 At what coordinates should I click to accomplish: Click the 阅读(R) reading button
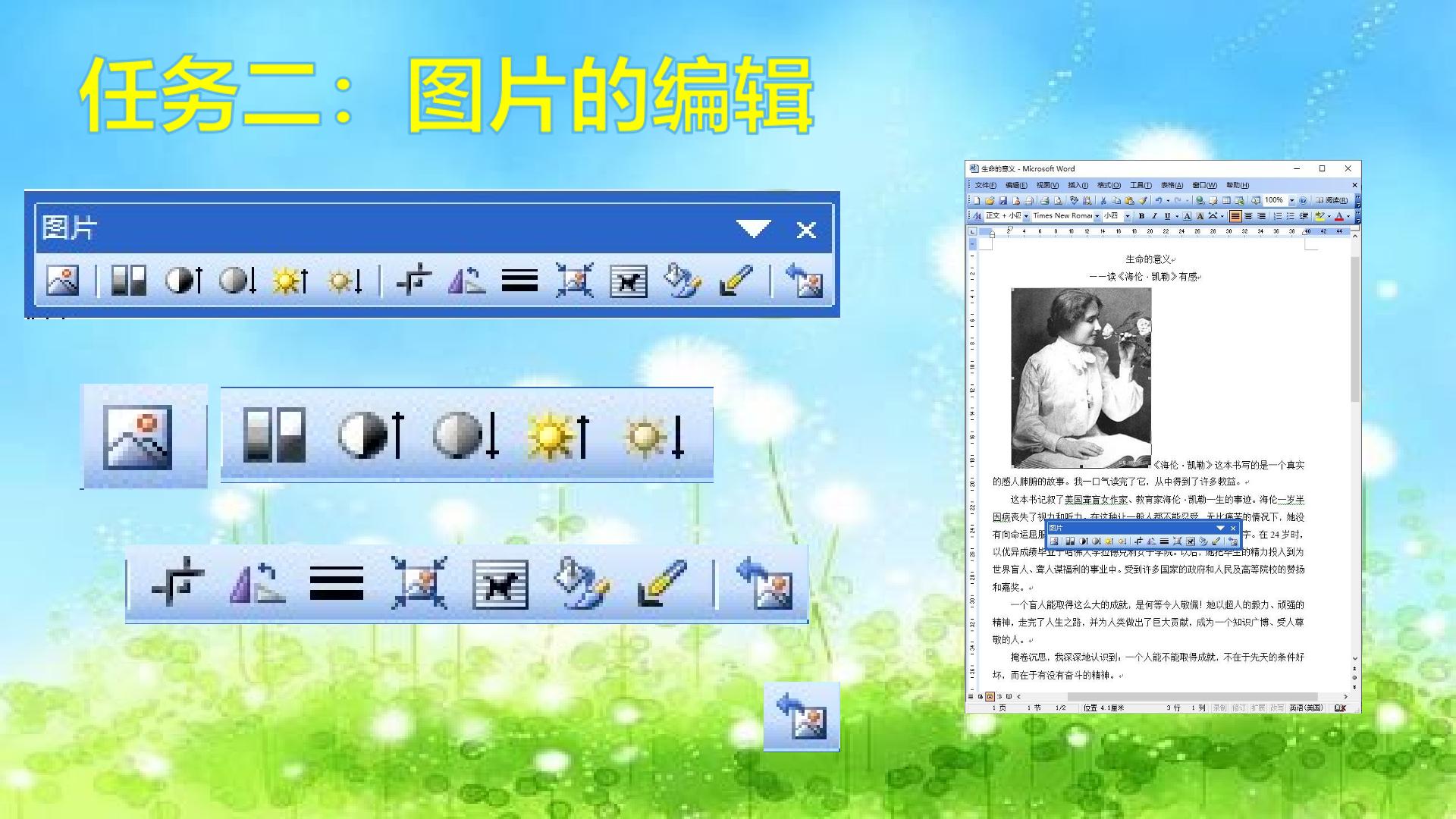point(1332,200)
